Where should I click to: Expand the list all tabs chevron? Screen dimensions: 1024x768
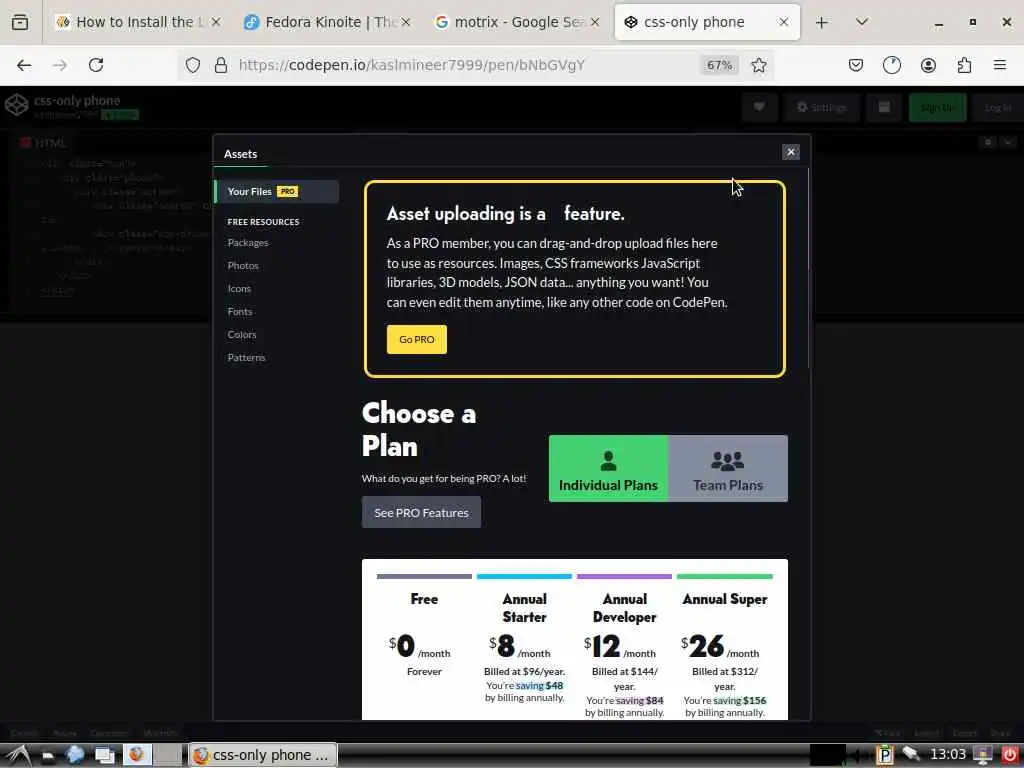coord(861,22)
